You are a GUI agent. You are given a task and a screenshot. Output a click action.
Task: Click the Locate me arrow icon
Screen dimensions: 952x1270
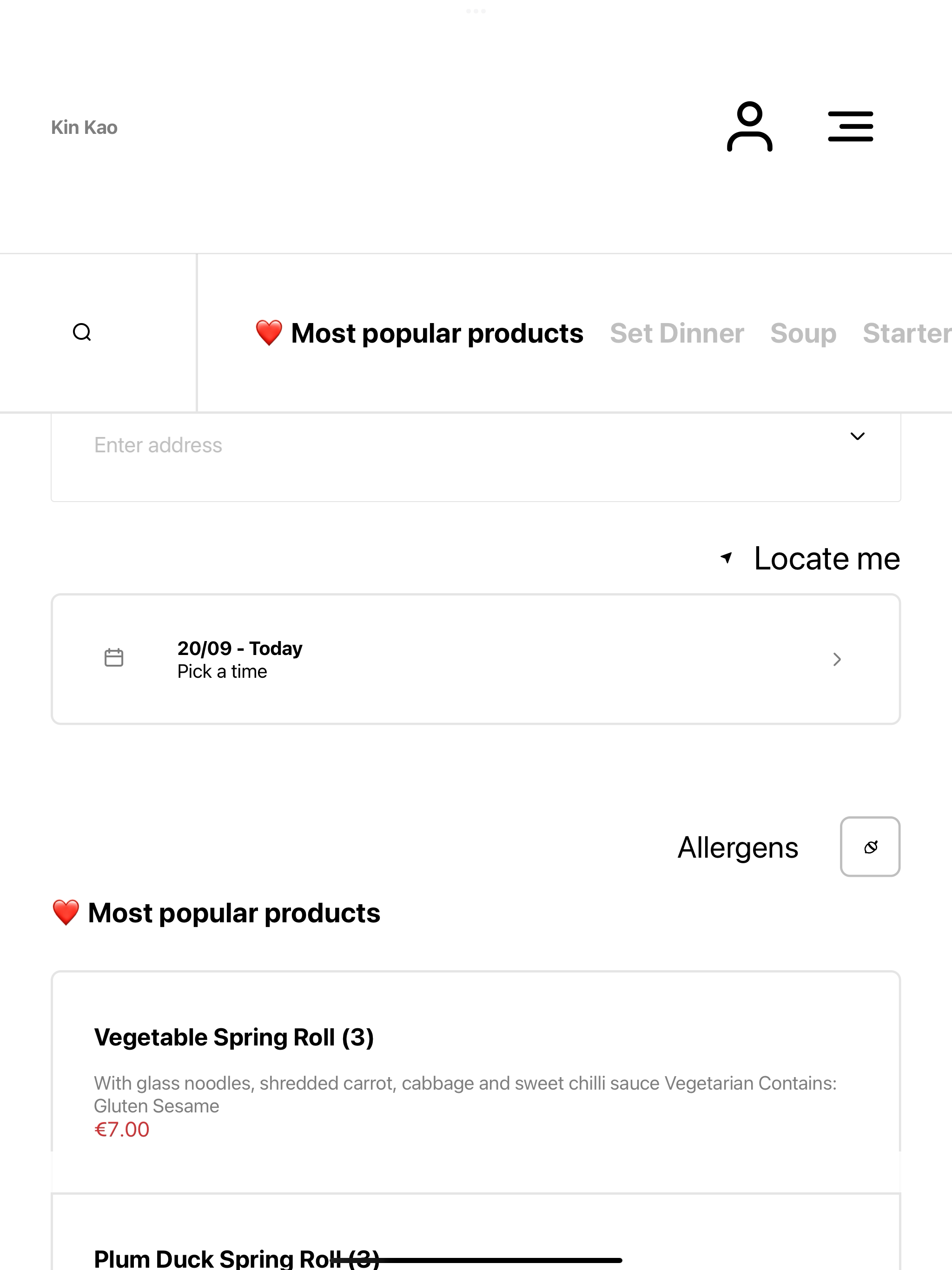(x=727, y=557)
